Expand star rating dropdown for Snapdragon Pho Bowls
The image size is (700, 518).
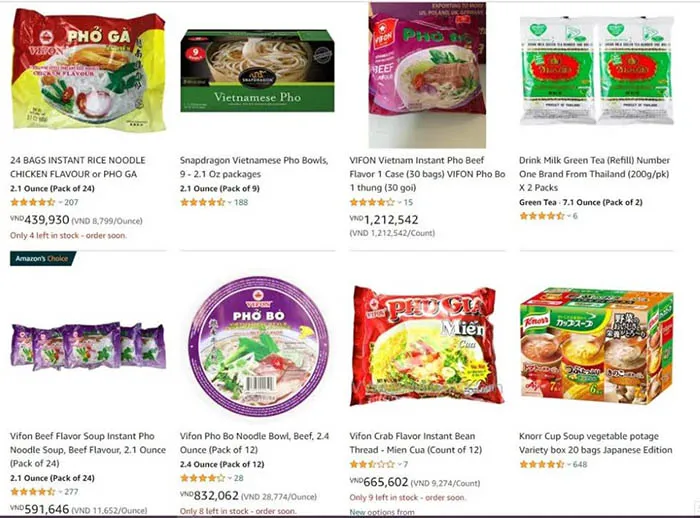click(229, 202)
